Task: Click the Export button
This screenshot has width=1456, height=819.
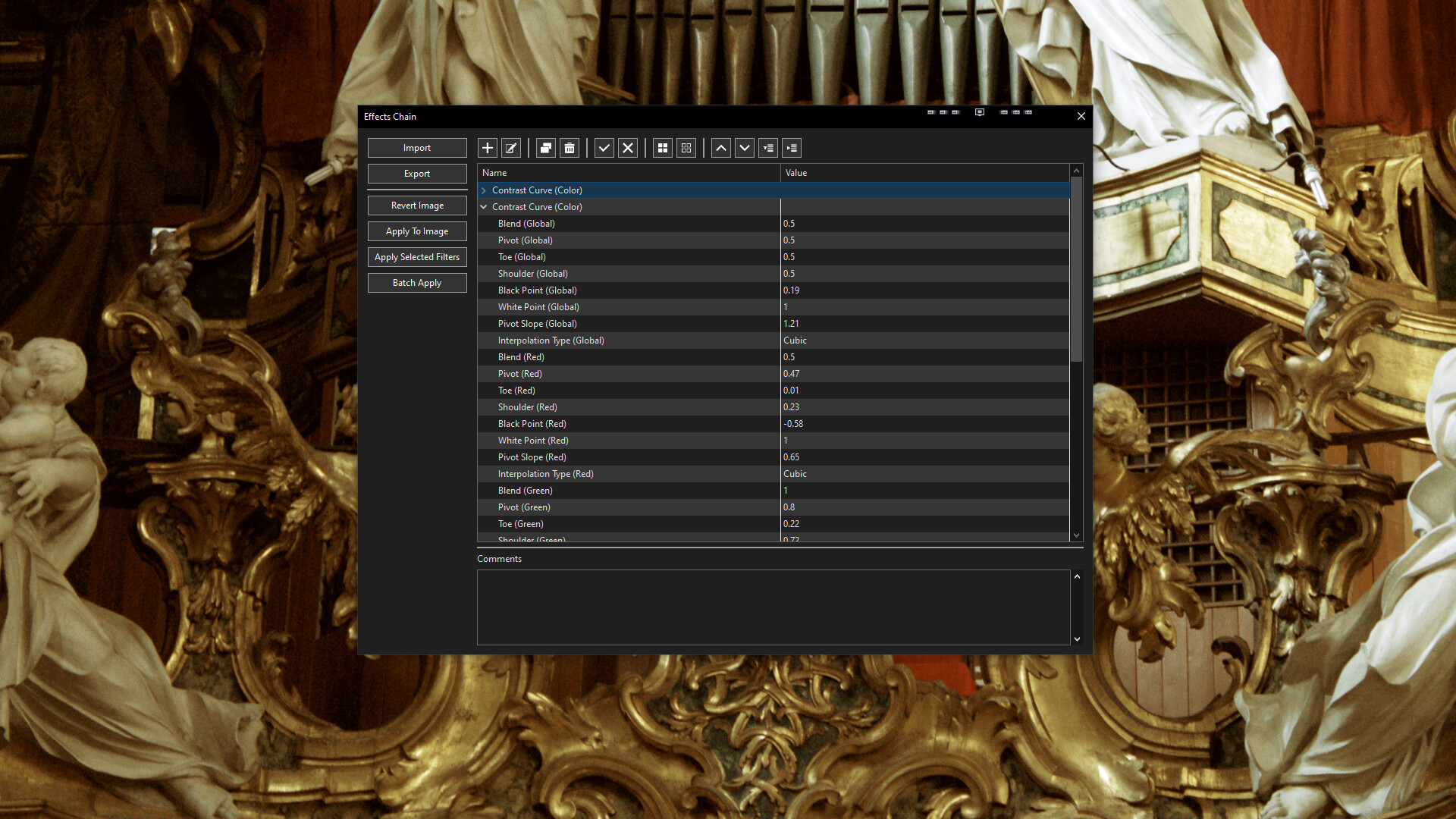Action: tap(417, 174)
